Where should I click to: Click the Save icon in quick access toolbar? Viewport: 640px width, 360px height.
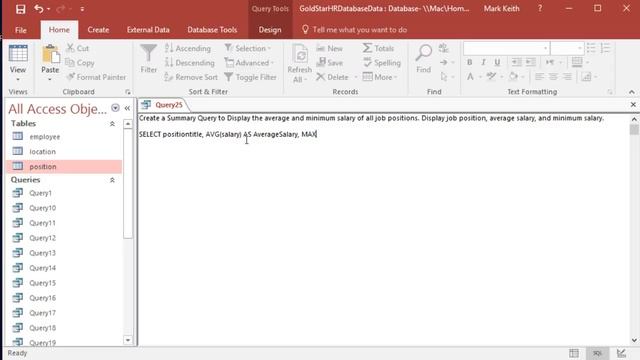(x=20, y=9)
